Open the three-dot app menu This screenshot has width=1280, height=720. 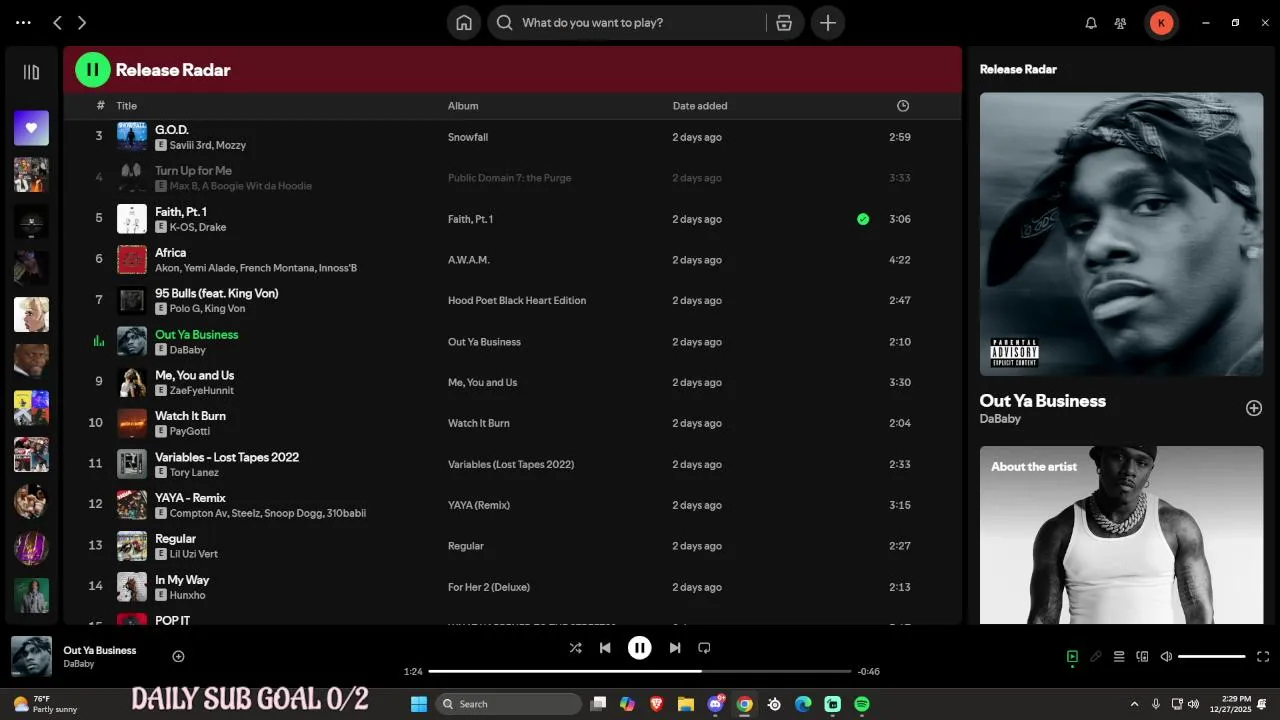(23, 23)
